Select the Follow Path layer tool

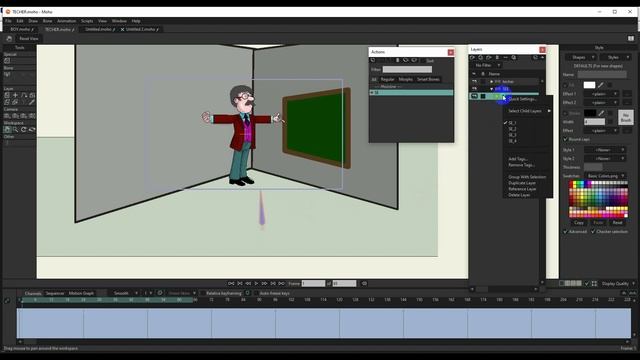(24, 95)
